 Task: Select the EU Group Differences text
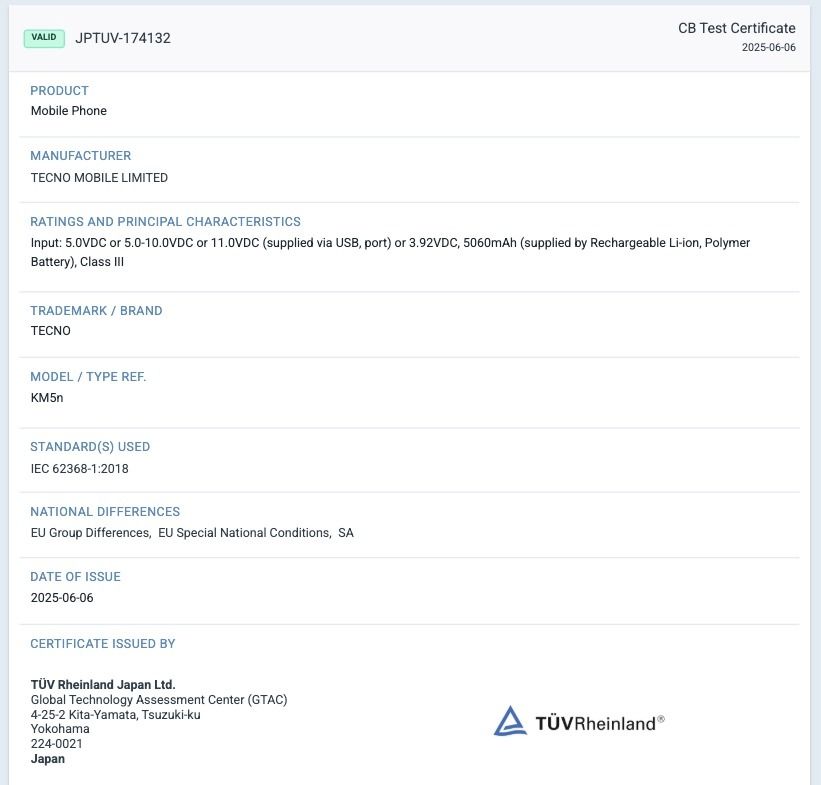pos(91,533)
